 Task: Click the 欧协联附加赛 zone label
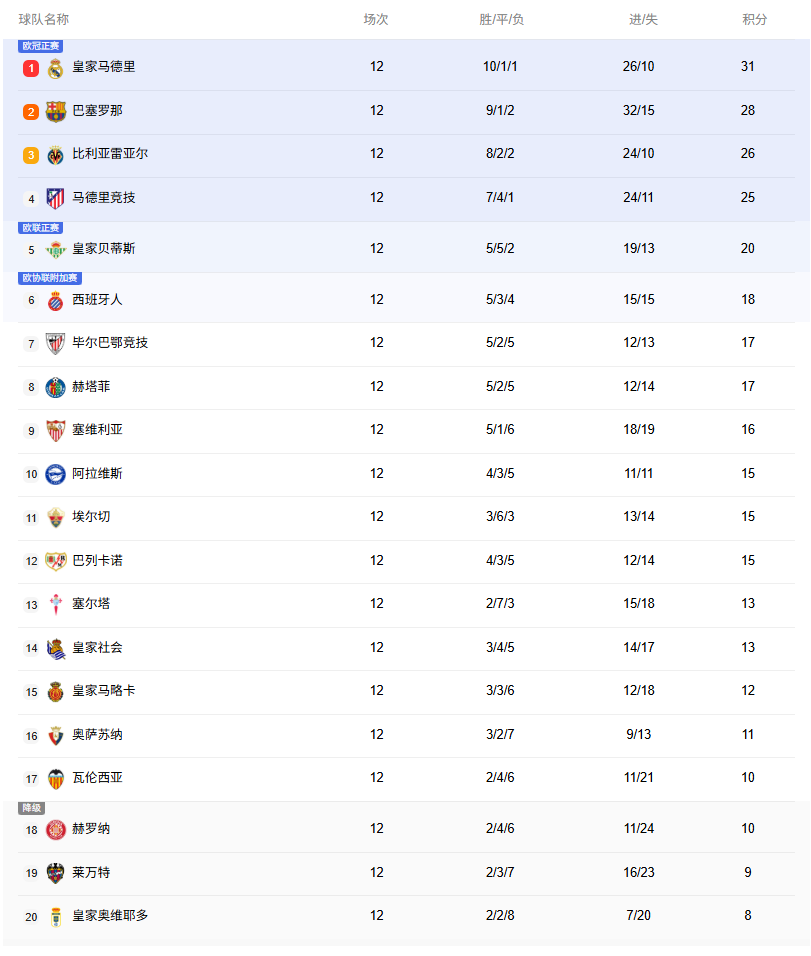50,278
